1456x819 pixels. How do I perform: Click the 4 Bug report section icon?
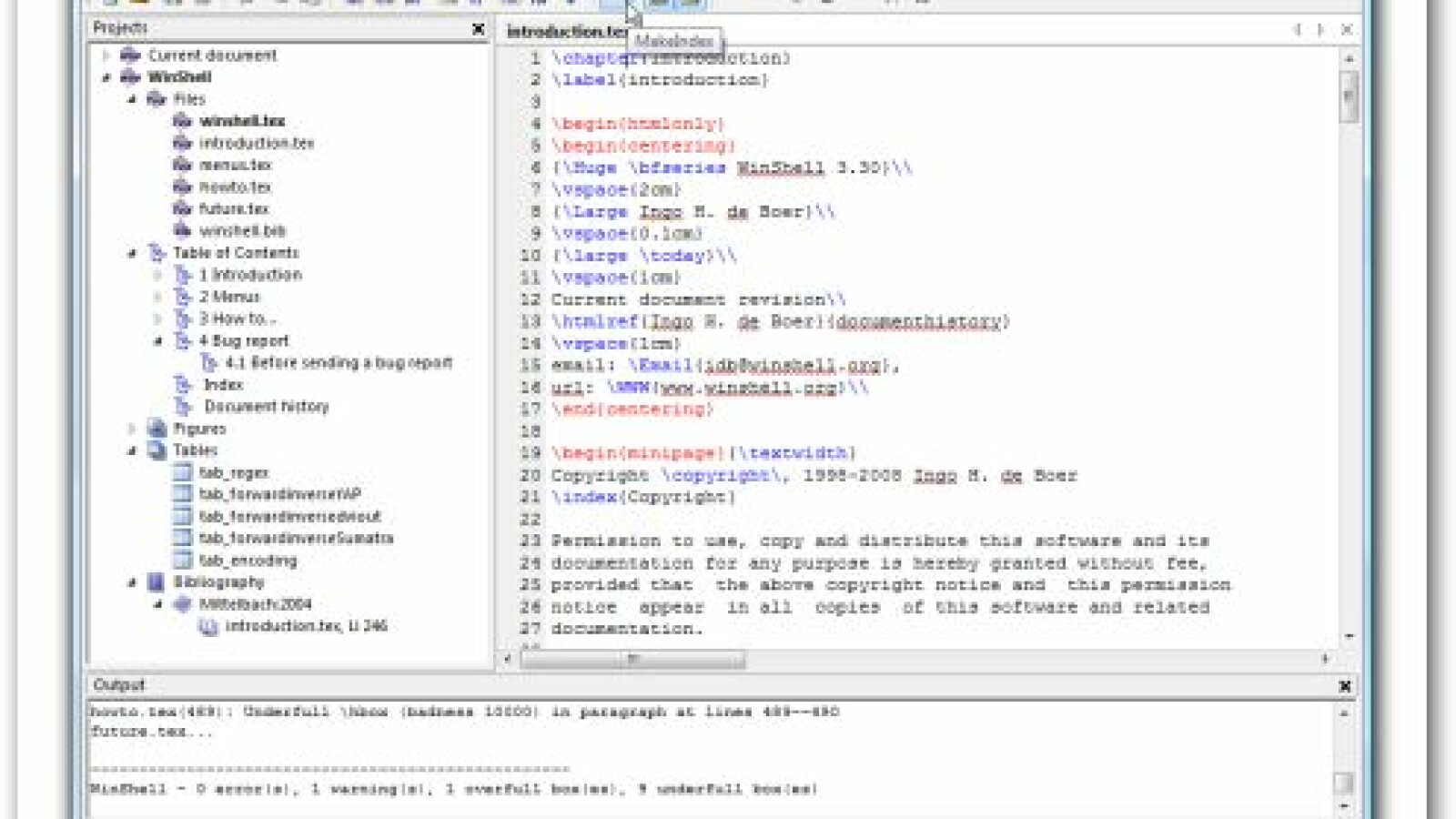pyautogui.click(x=182, y=340)
